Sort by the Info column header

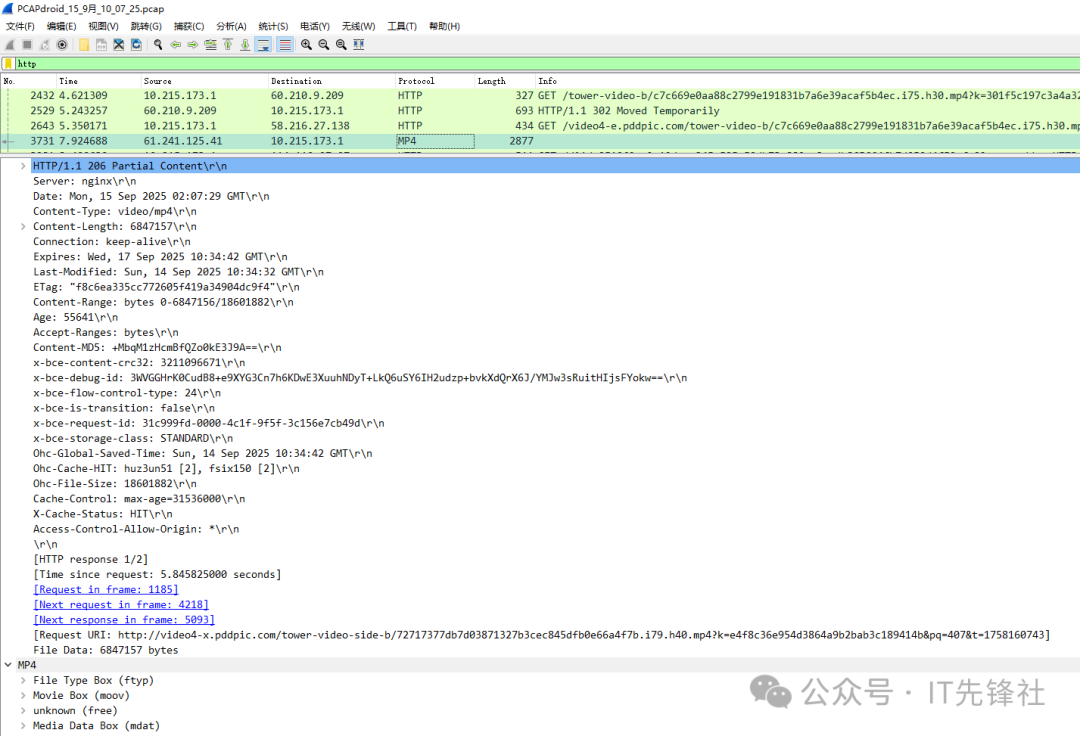pos(807,81)
